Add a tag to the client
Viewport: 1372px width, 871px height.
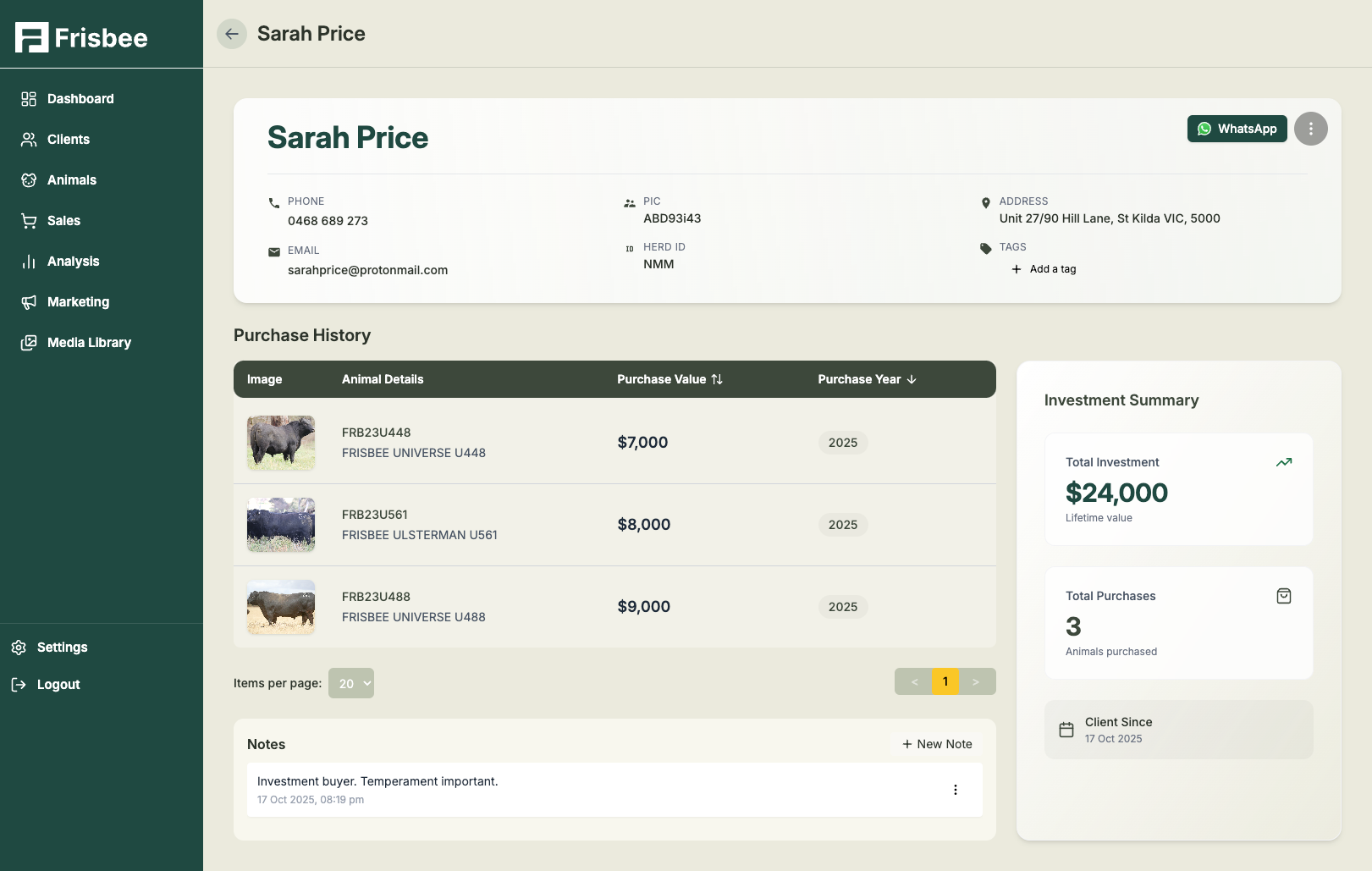tap(1044, 269)
